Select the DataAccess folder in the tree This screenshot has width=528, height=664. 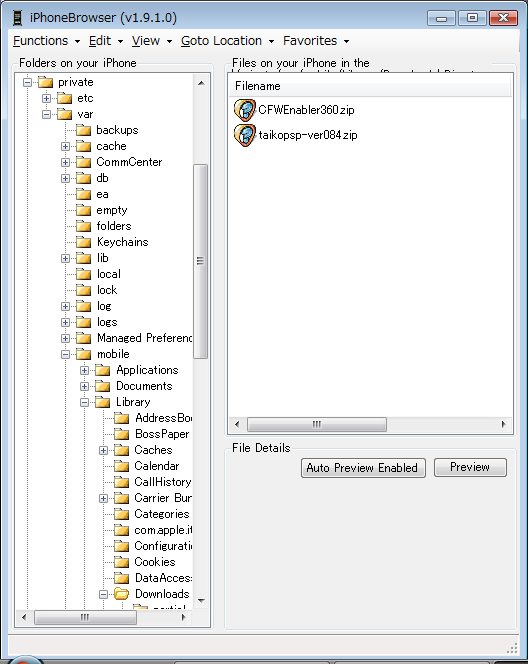coord(163,578)
